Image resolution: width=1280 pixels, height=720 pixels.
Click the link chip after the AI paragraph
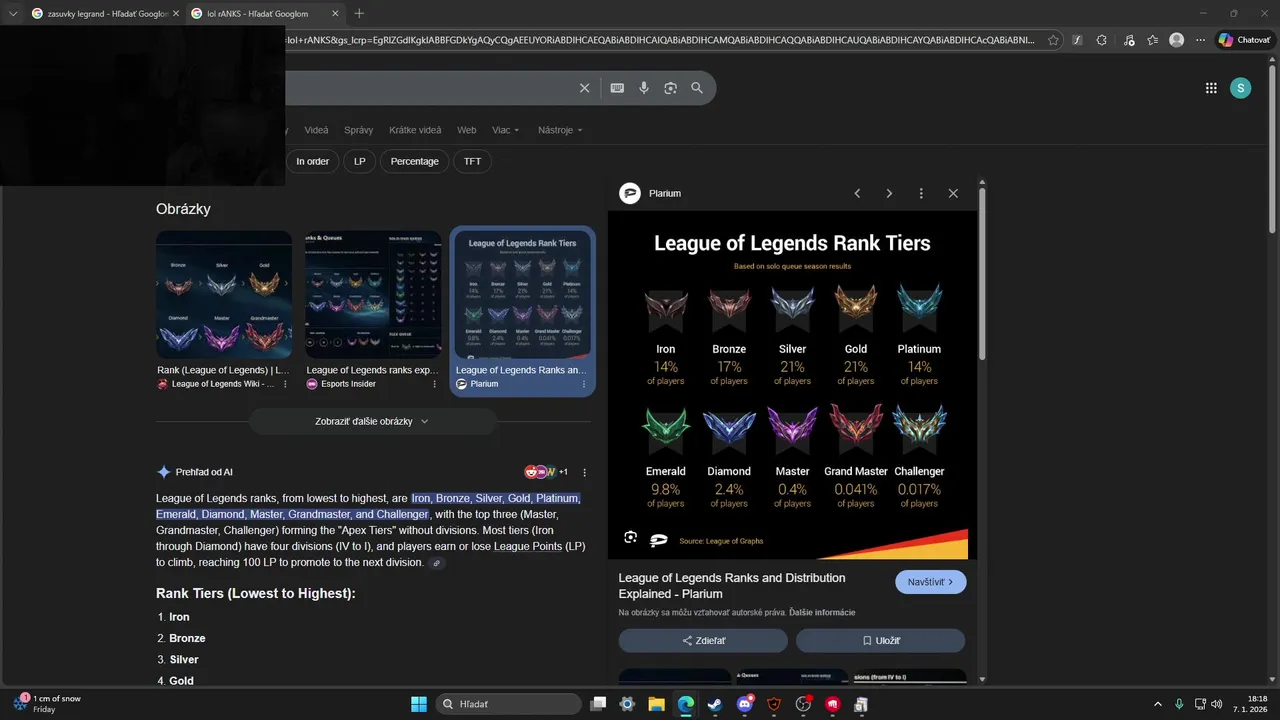436,563
